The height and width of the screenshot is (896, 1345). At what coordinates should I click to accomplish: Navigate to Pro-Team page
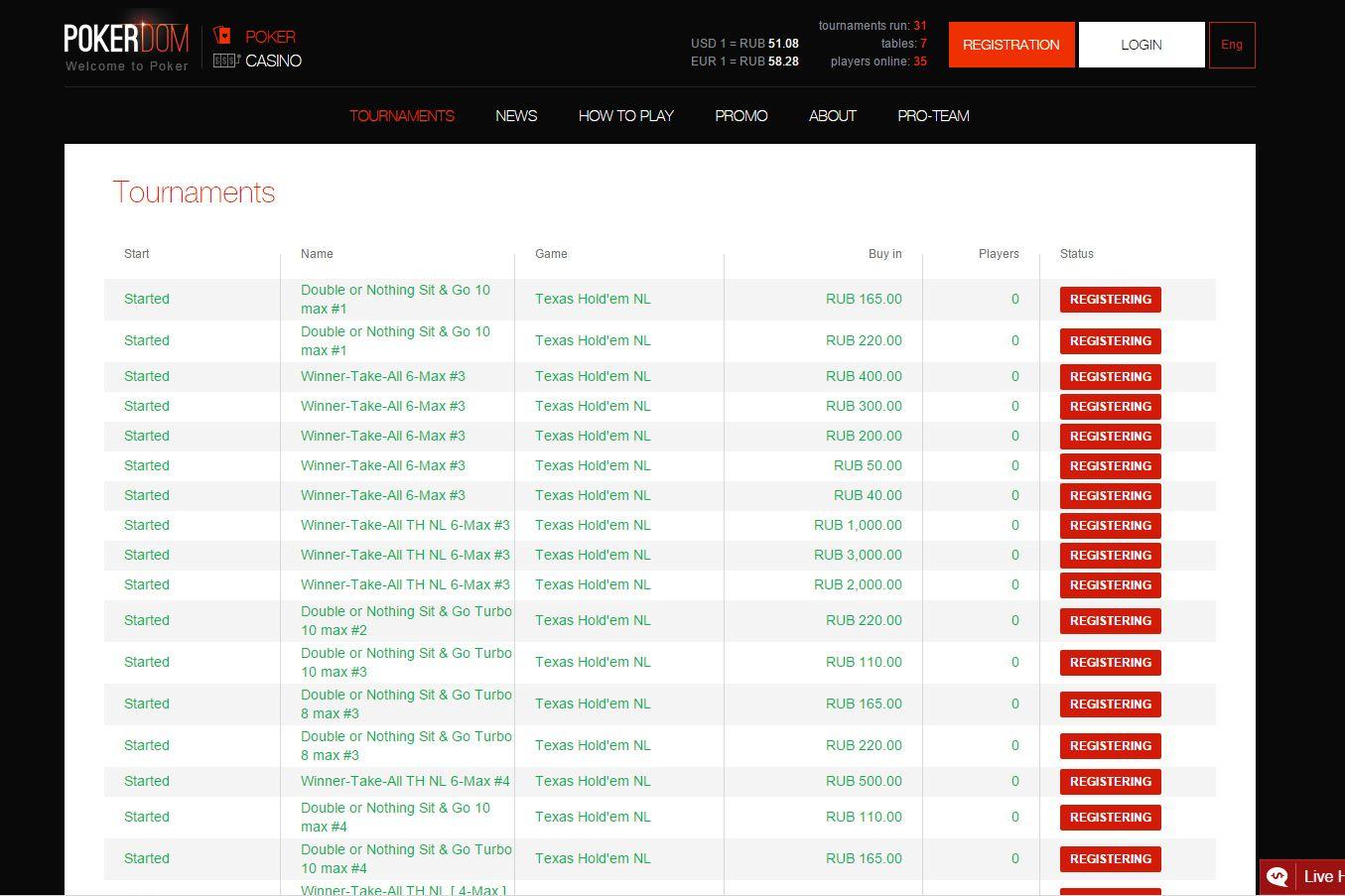coord(933,116)
